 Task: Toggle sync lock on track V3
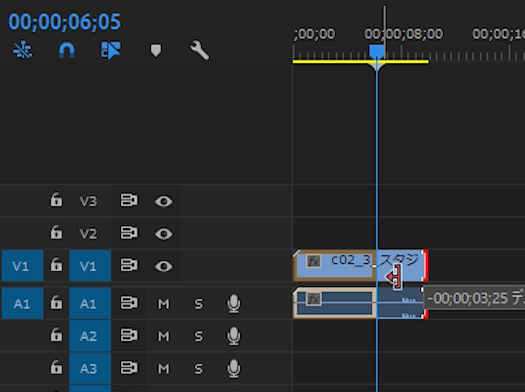pyautogui.click(x=129, y=201)
